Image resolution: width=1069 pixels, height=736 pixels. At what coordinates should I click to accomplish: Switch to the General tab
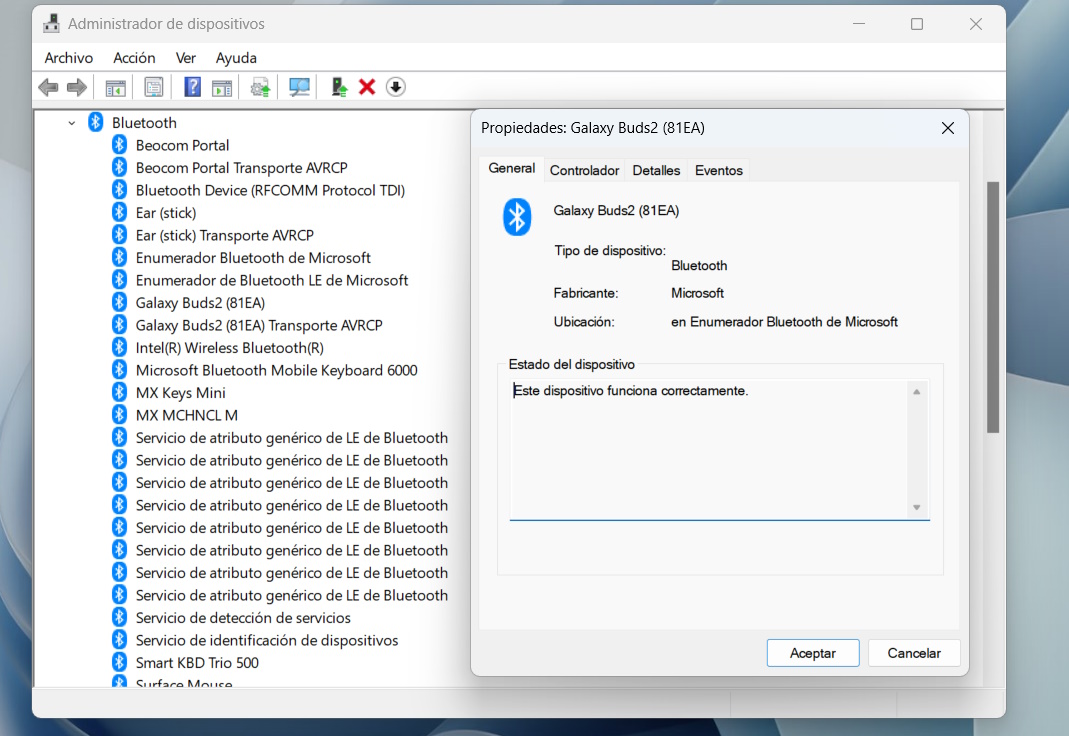(512, 168)
